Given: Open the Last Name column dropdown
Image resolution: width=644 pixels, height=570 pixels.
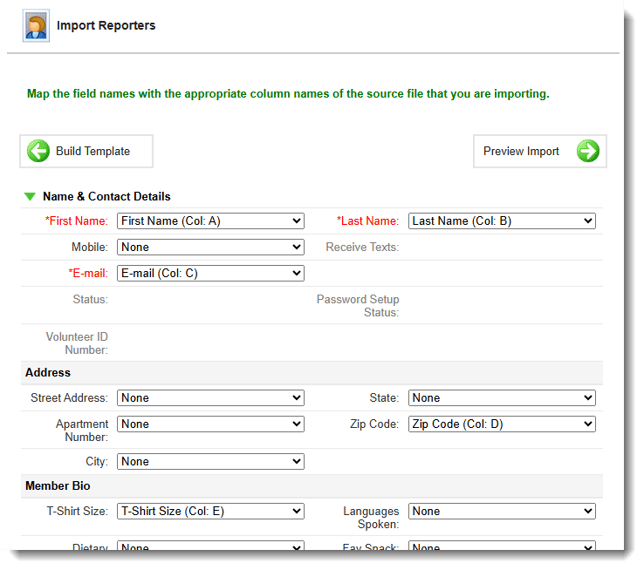Looking at the screenshot, I should (x=502, y=221).
